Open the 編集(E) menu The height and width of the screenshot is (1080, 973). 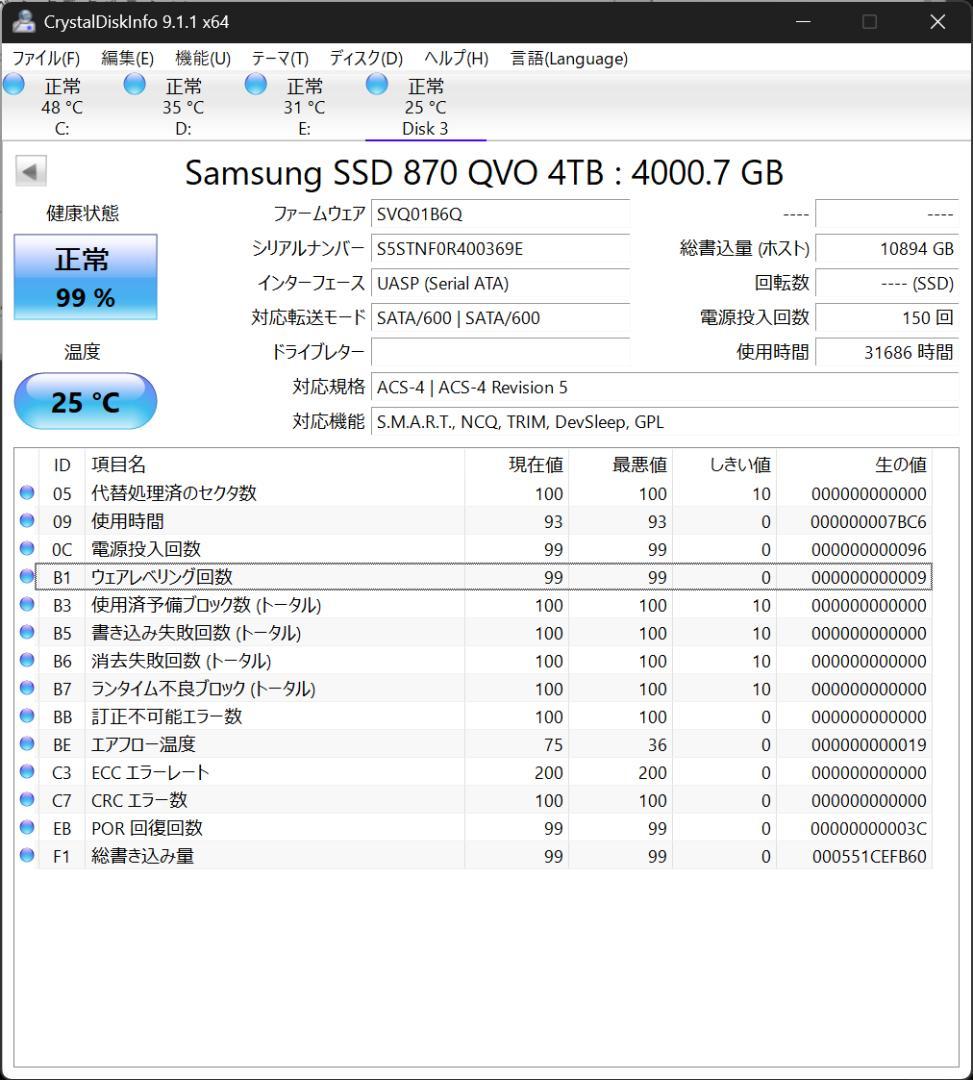[x=127, y=59]
